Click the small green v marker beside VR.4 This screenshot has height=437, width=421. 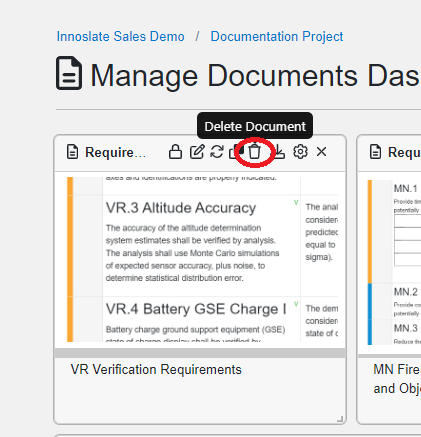tap(296, 304)
